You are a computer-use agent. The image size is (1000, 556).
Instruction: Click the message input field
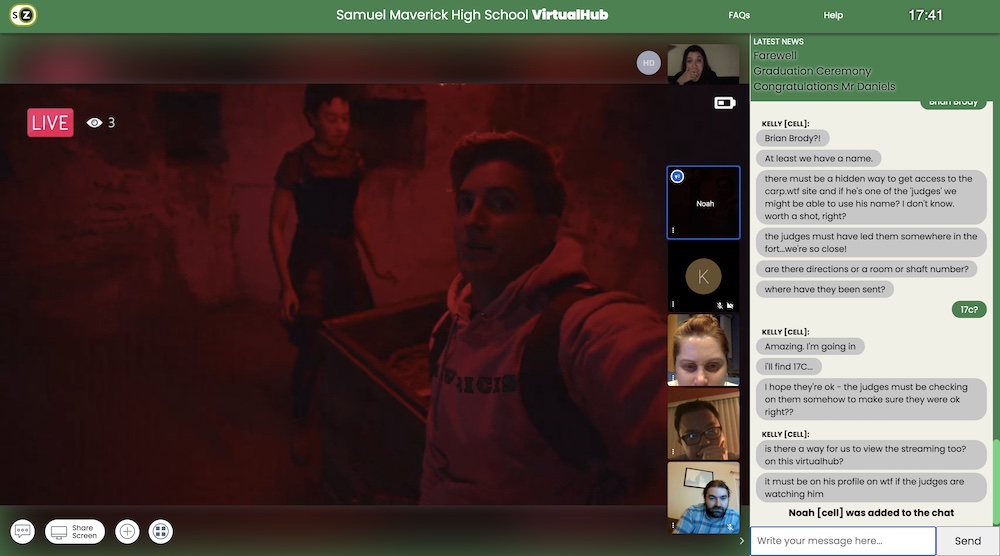(x=843, y=541)
